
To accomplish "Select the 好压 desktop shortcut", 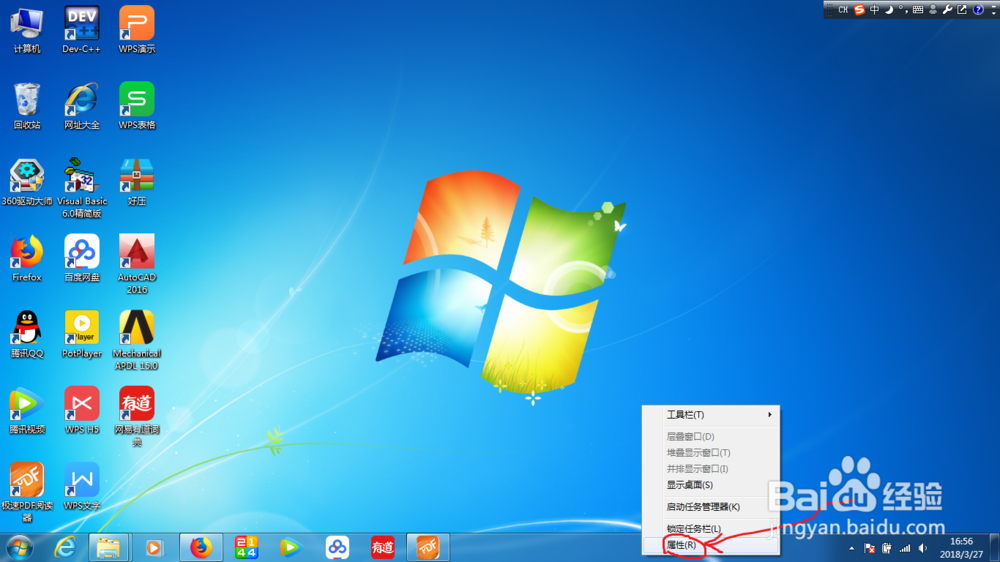I will point(136,182).
